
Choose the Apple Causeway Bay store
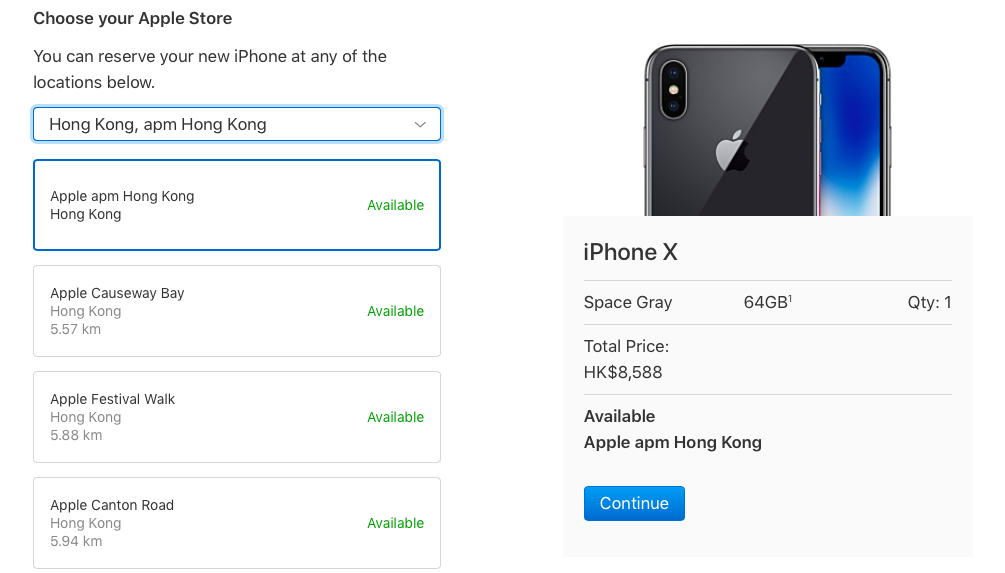click(236, 311)
